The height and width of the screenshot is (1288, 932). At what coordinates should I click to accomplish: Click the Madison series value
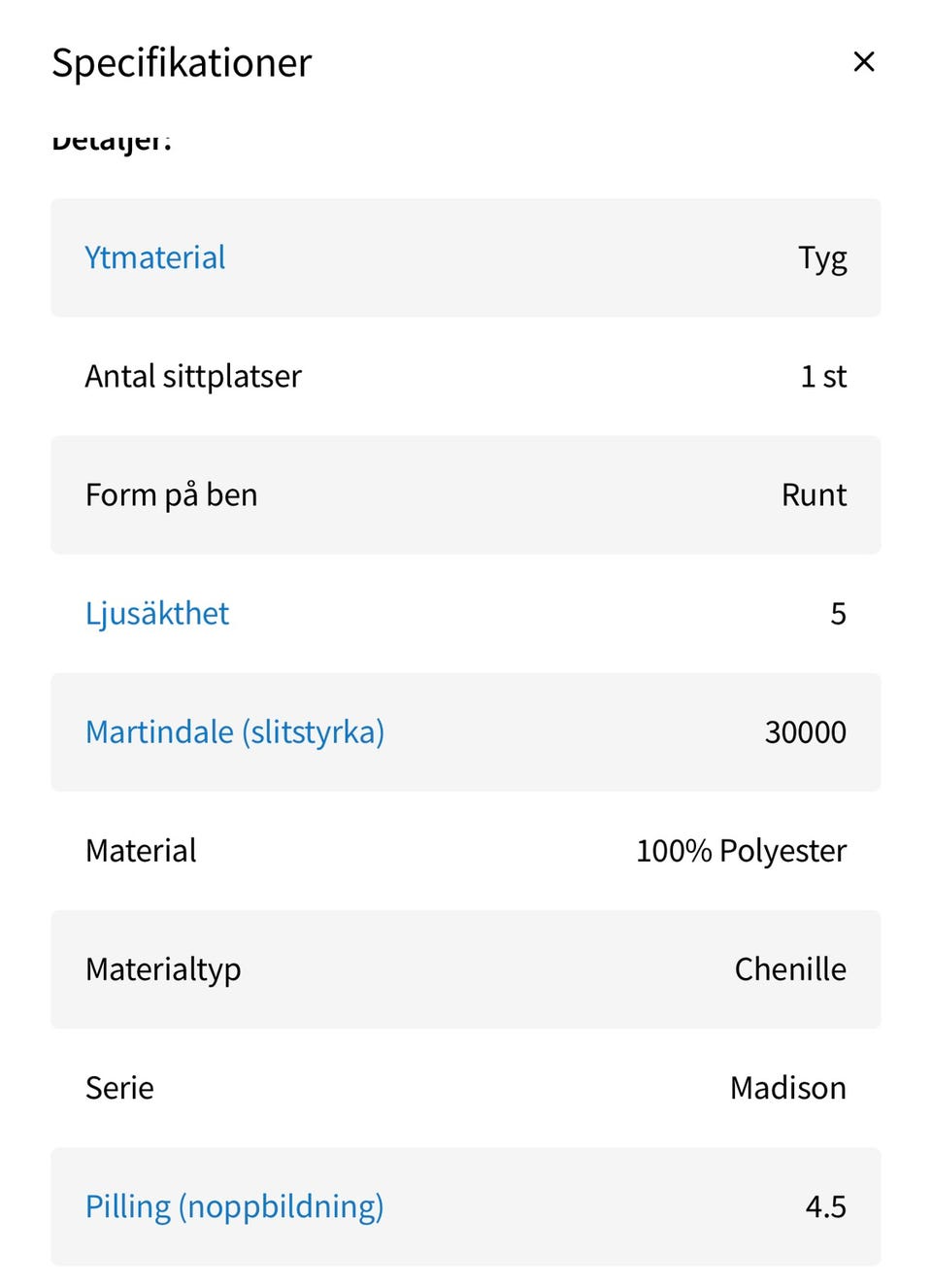click(787, 1087)
